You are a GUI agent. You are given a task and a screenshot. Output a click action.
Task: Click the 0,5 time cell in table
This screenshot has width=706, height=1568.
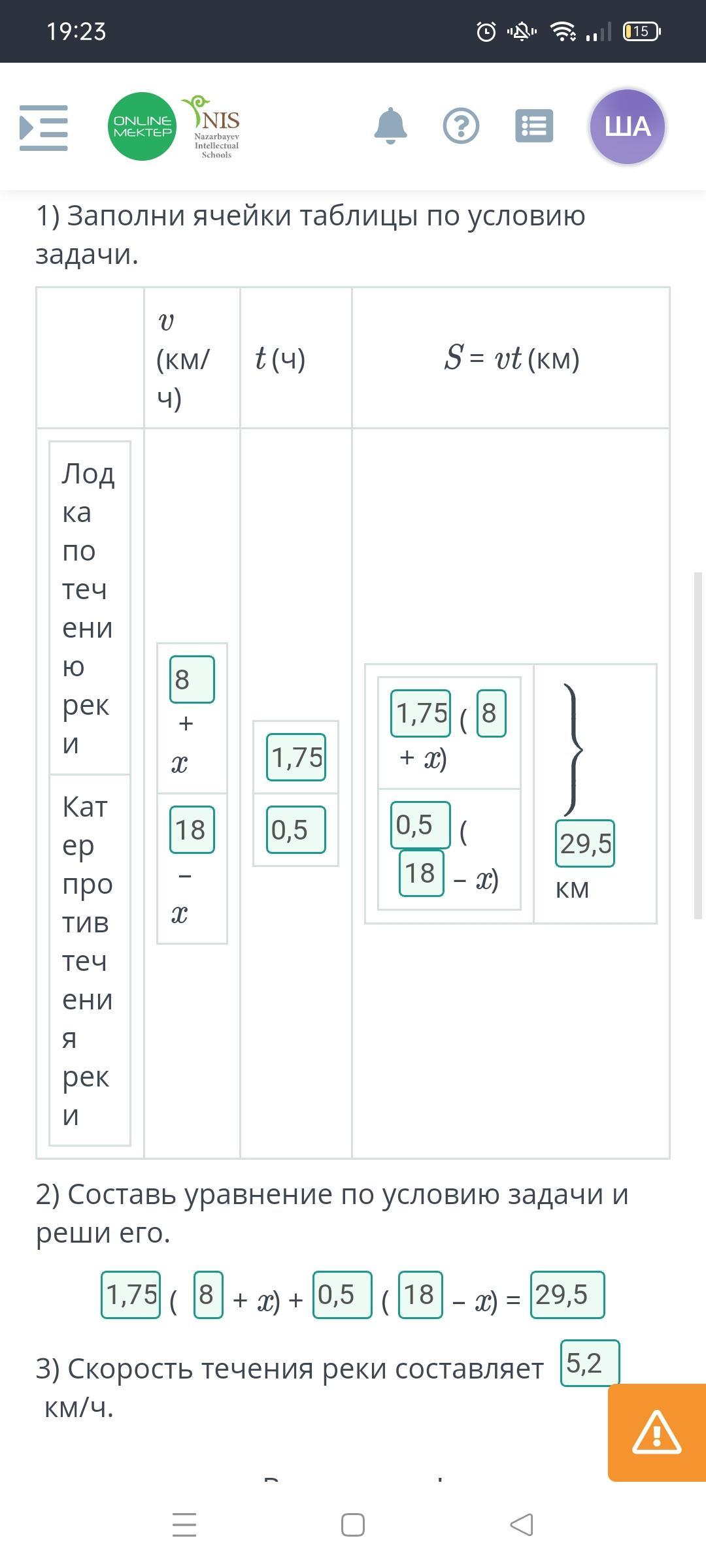(x=296, y=830)
